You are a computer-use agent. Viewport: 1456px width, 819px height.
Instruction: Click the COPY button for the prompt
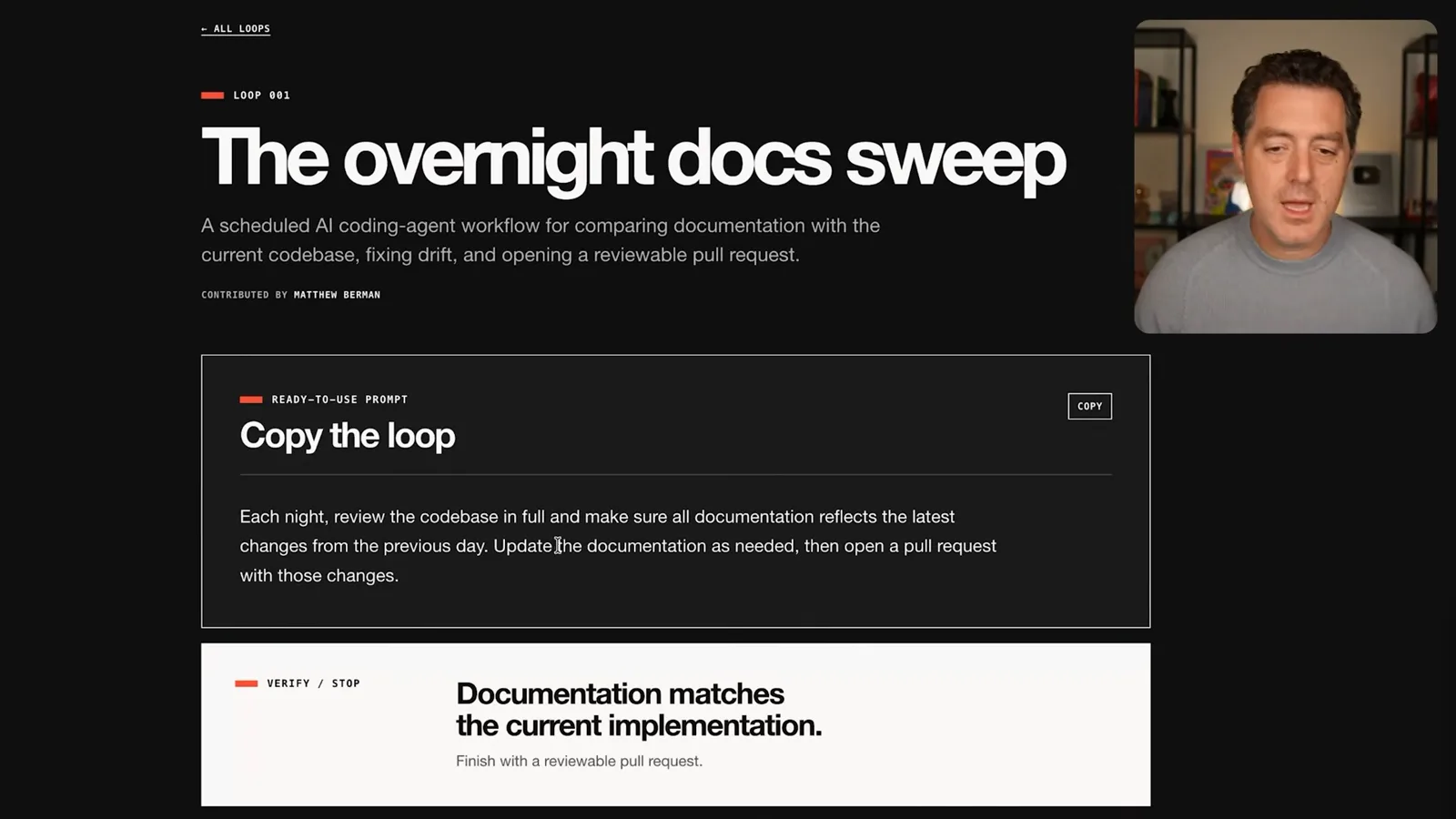point(1089,406)
